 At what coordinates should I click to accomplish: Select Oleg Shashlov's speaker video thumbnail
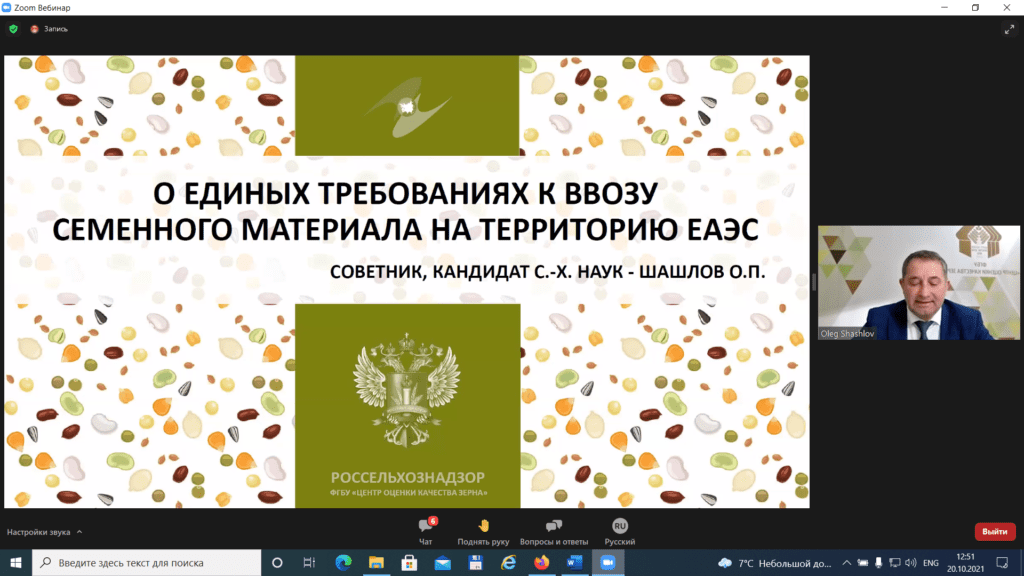pyautogui.click(x=917, y=283)
